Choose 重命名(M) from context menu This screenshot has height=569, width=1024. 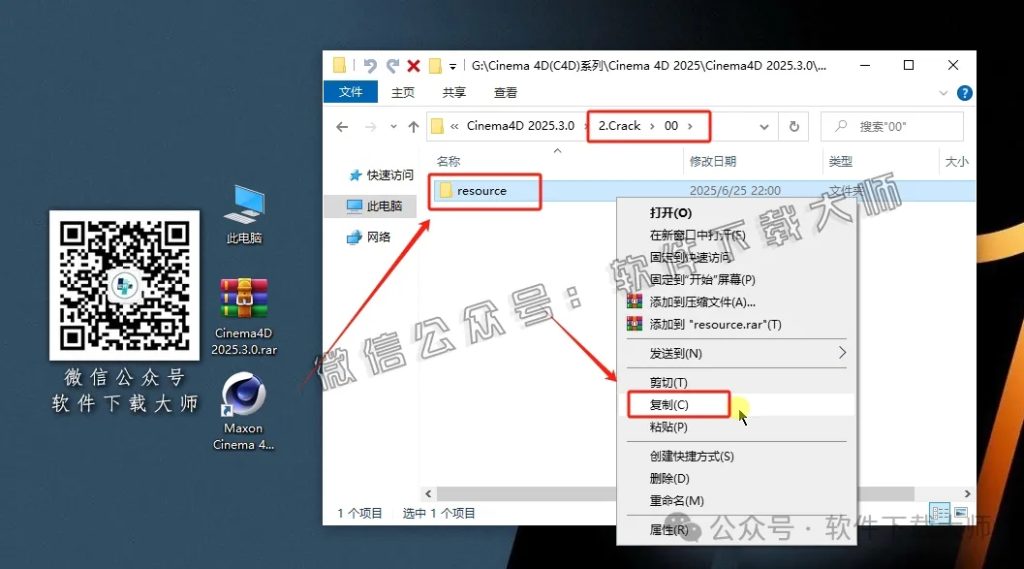tap(736, 500)
